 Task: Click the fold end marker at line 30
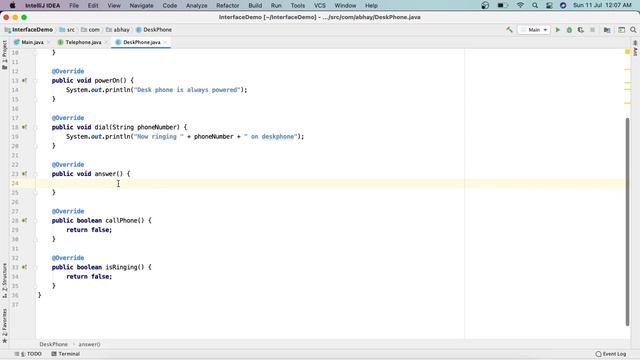pyautogui.click(x=36, y=239)
